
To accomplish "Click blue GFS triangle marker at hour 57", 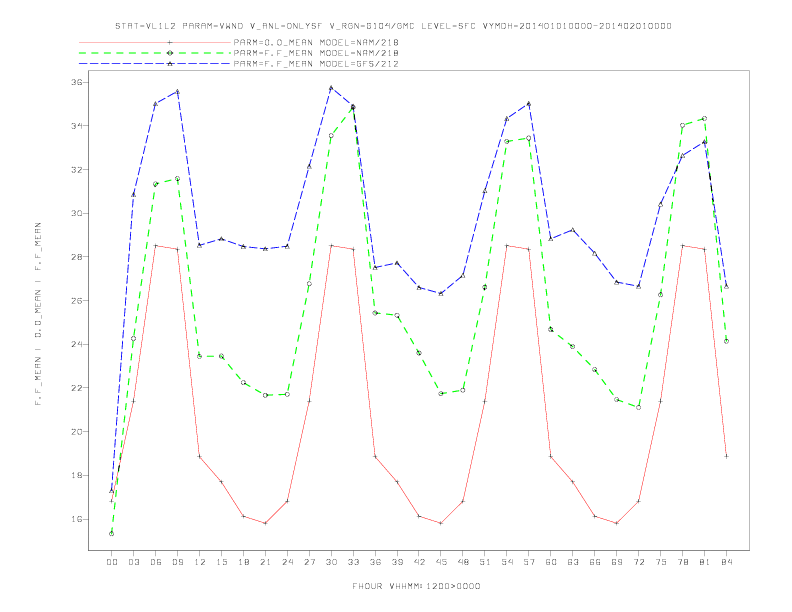I will point(529,104).
